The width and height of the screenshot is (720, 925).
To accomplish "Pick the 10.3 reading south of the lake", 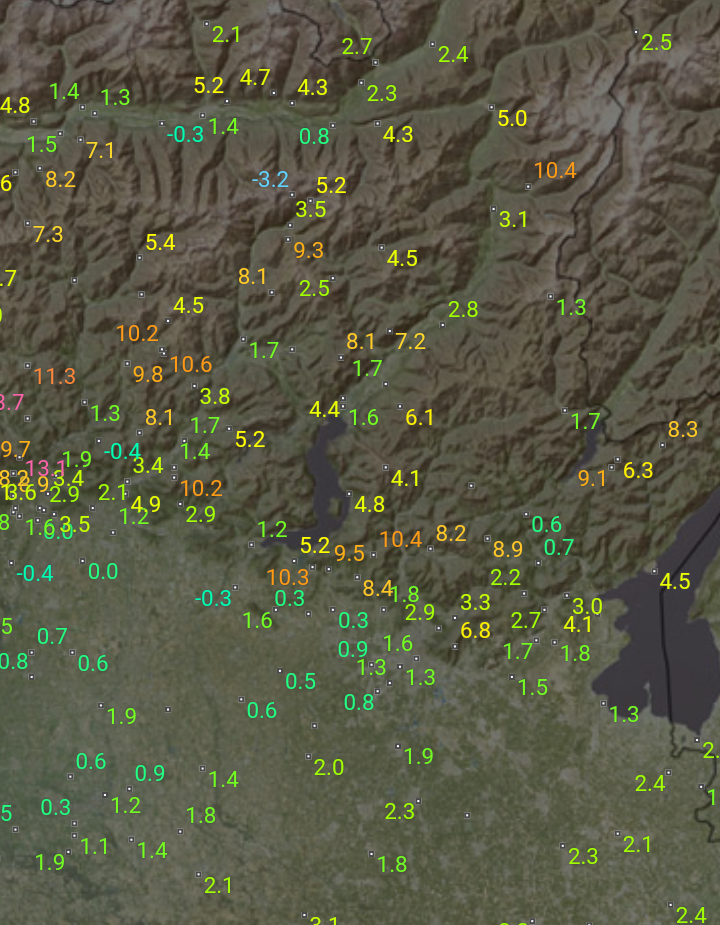I will pos(288,577).
